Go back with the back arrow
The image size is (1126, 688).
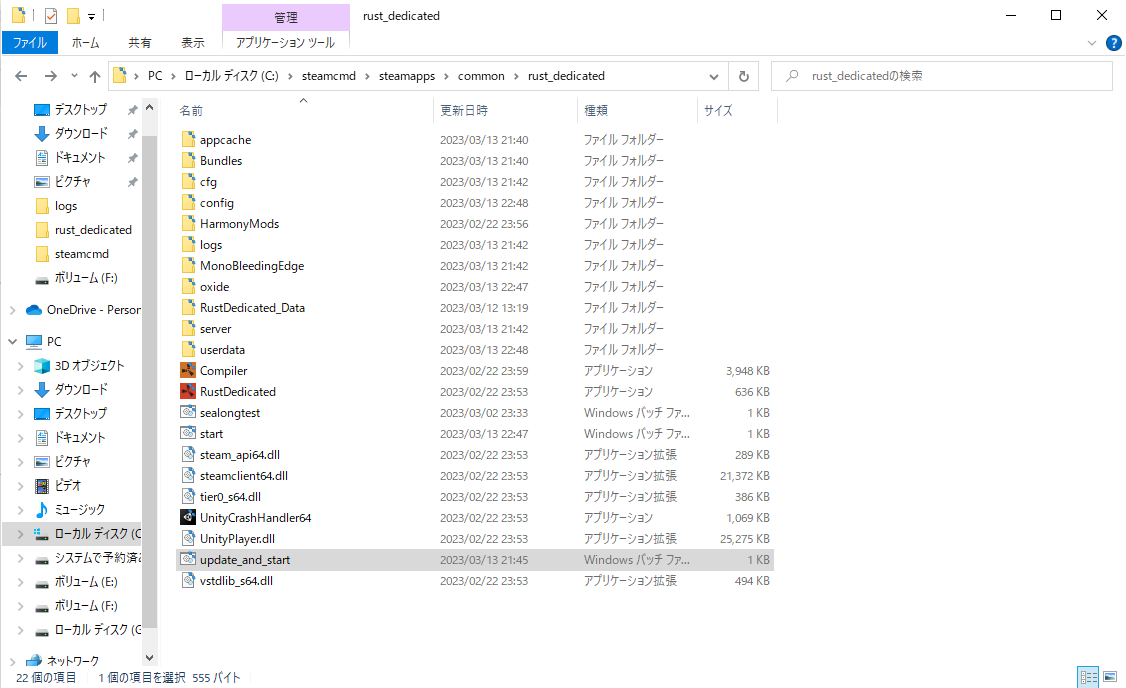click(x=22, y=76)
